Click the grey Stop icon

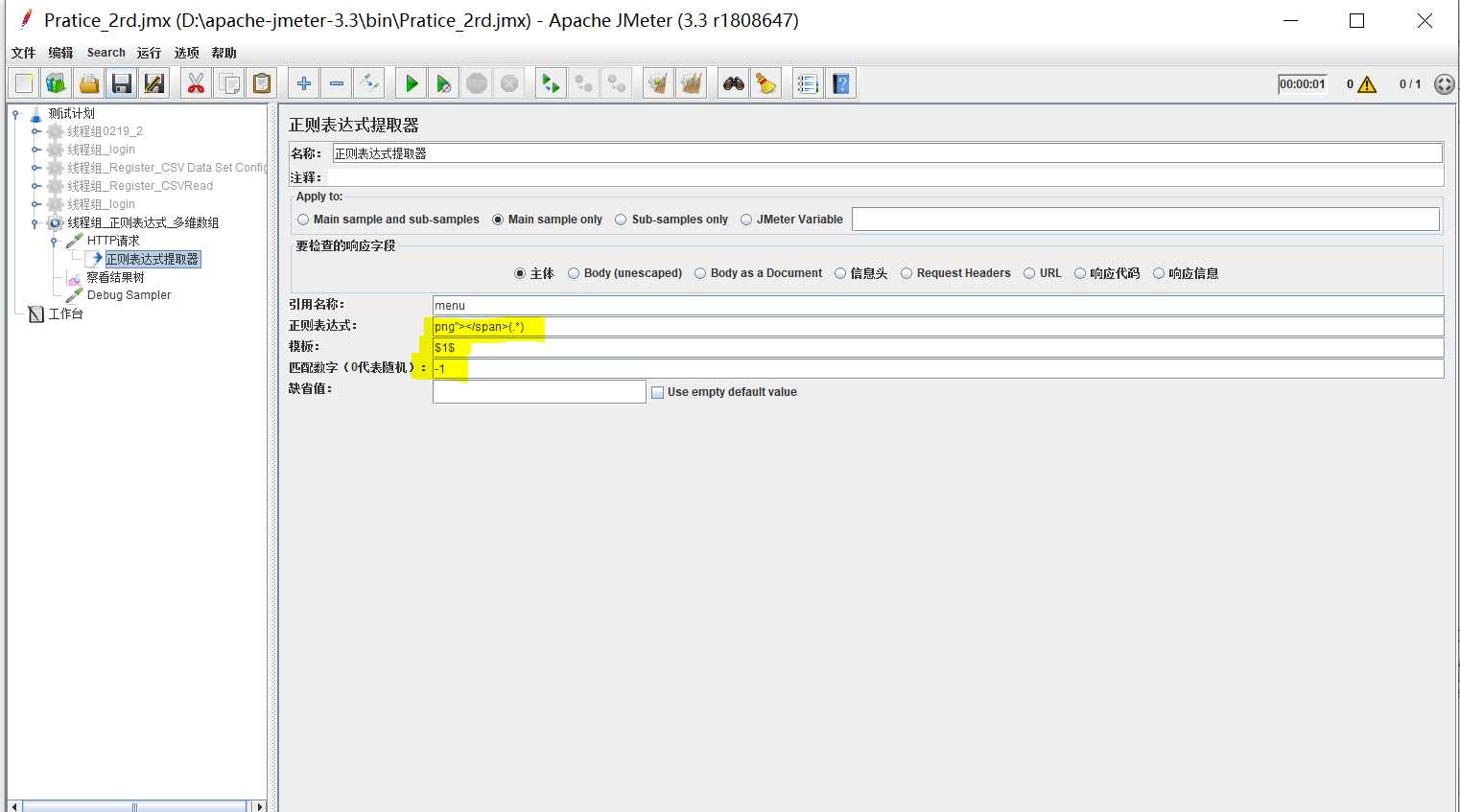(477, 83)
